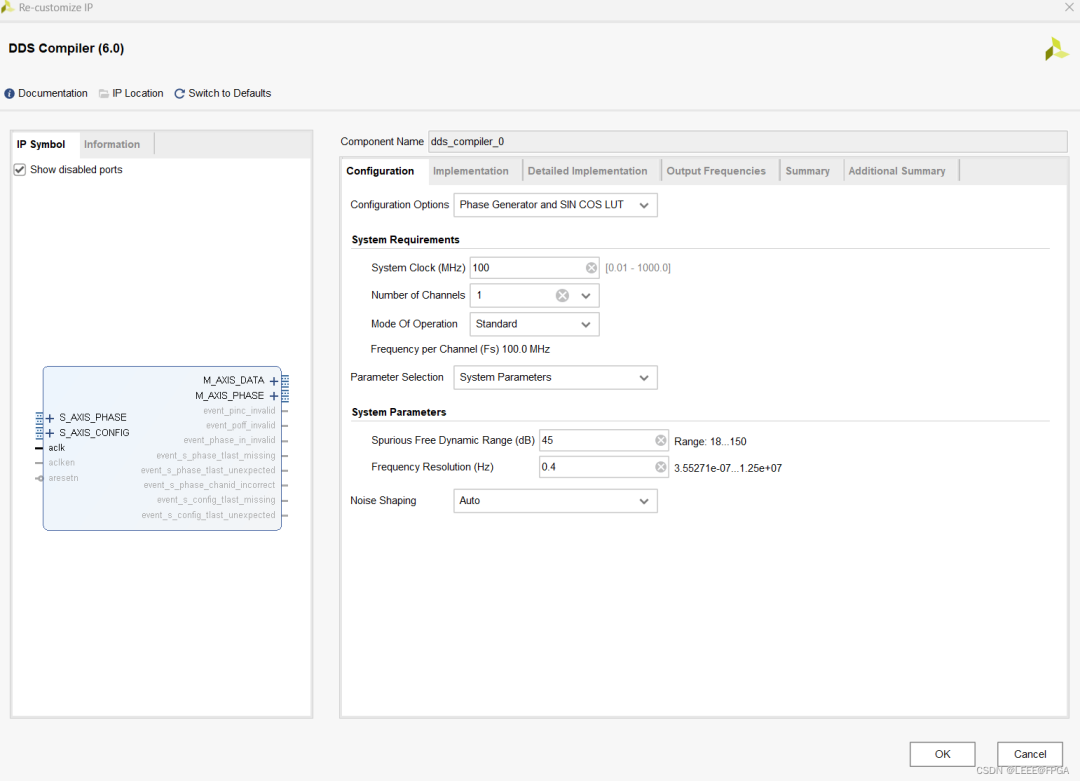Click the aresetn port label
Viewport: 1080px width, 781px height.
[63, 478]
